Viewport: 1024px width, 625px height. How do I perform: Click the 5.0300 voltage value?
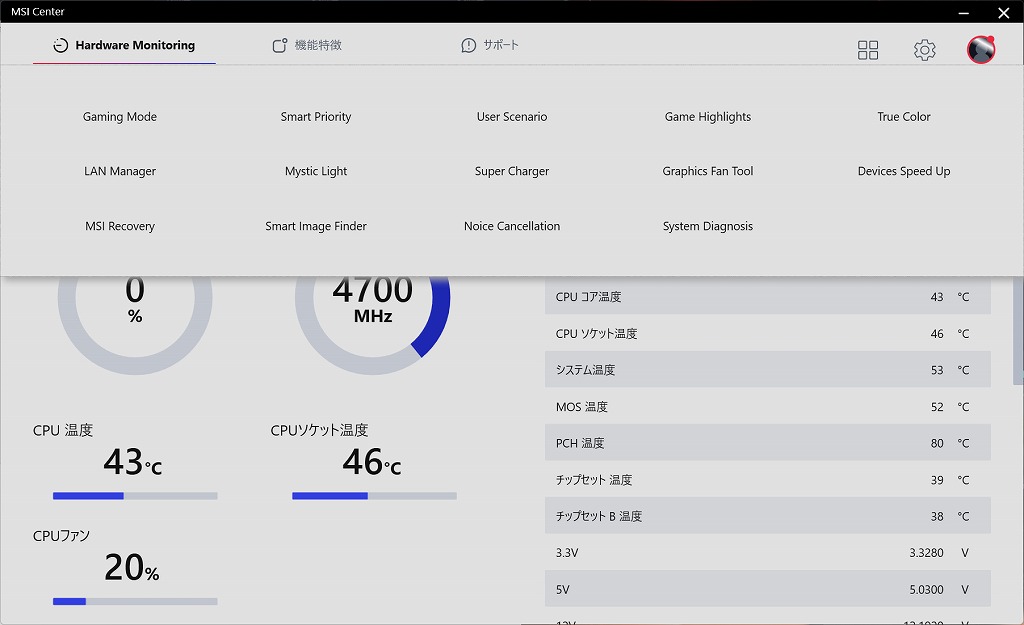(x=926, y=589)
